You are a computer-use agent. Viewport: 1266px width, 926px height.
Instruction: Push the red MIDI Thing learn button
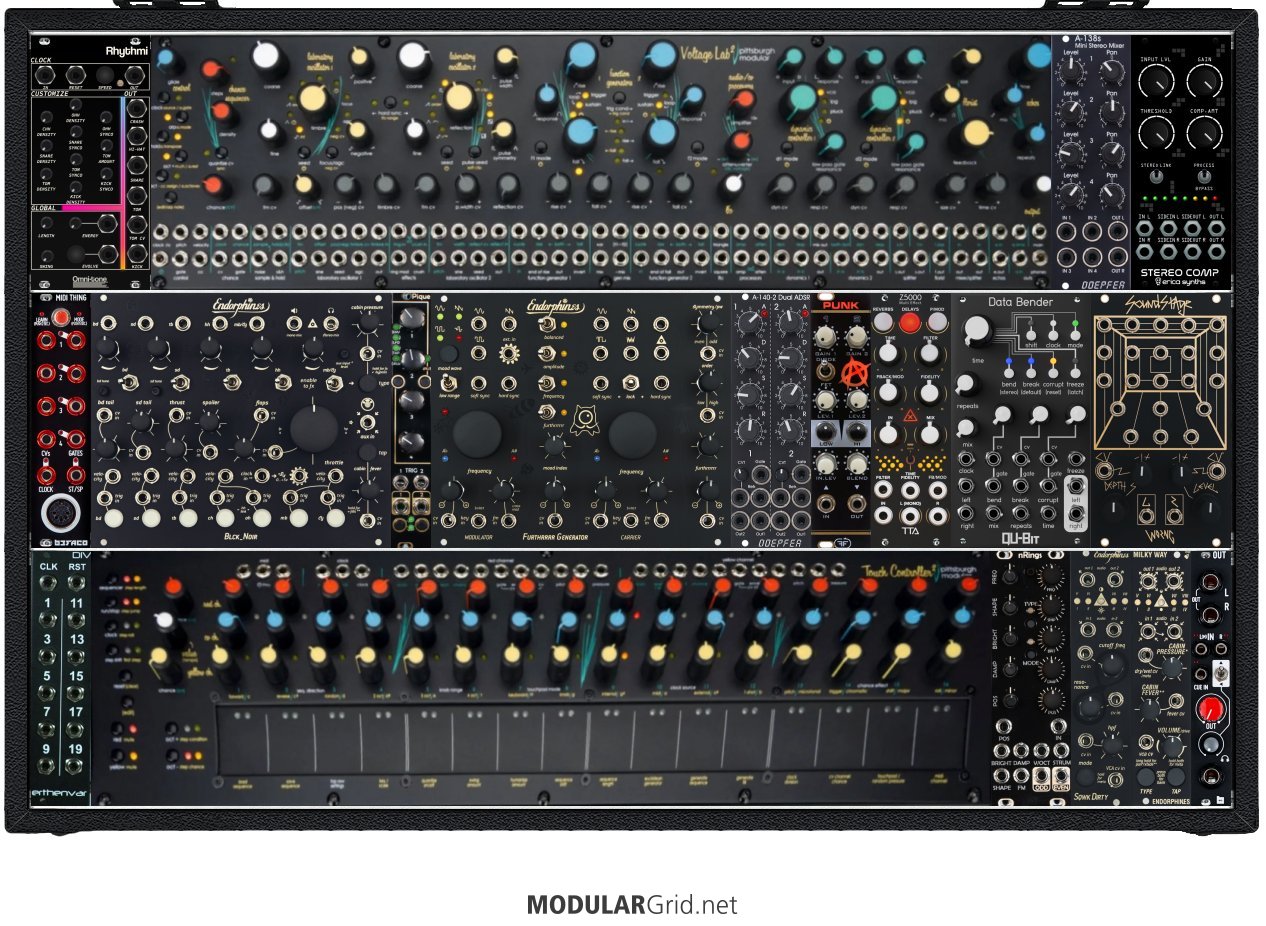pos(62,319)
